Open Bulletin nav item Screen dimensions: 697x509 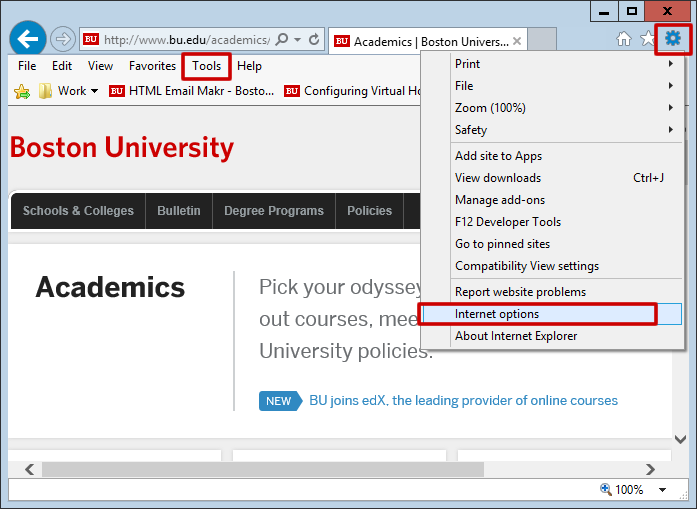179,211
